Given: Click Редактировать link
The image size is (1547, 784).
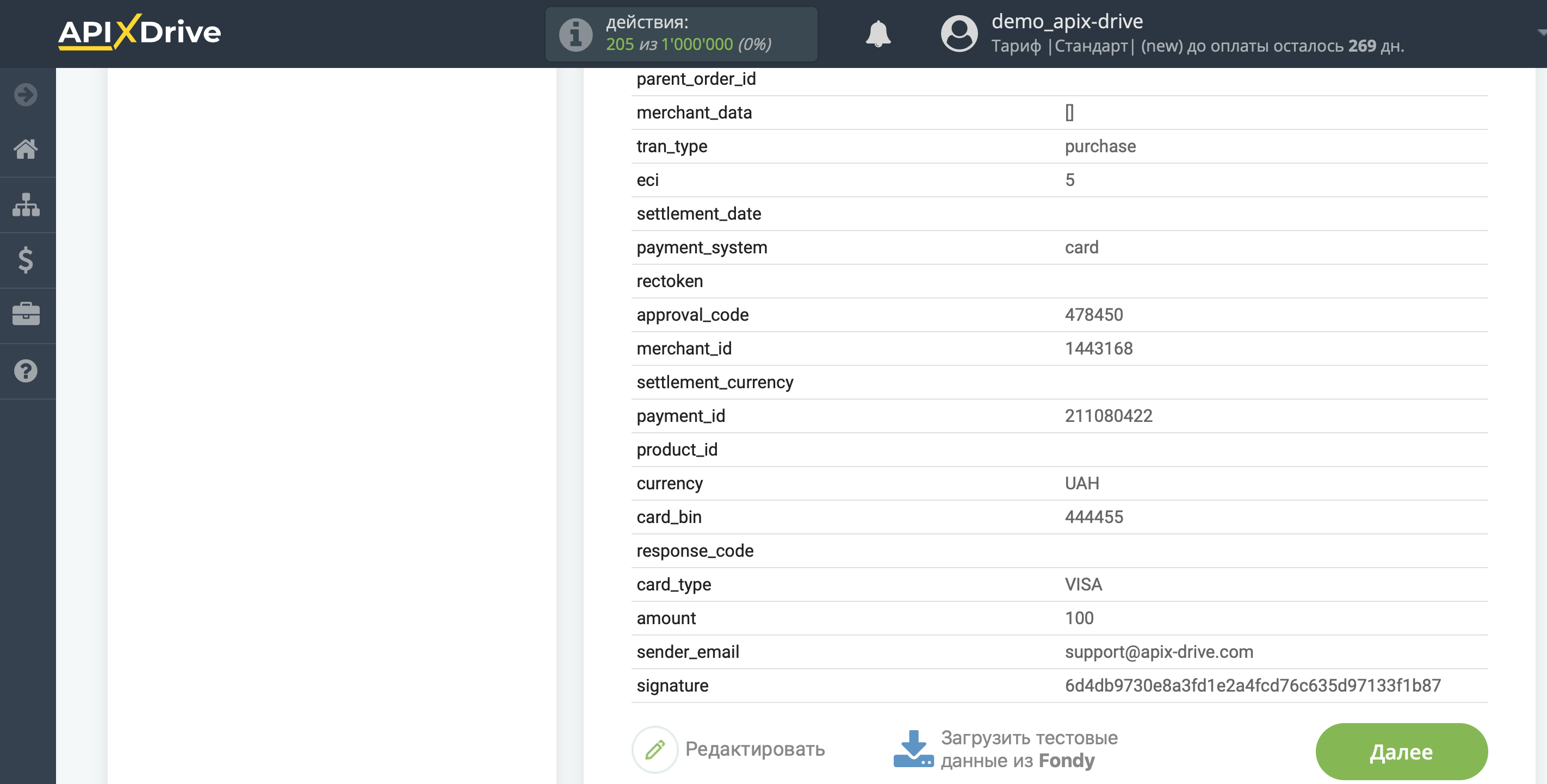Looking at the screenshot, I should (x=755, y=749).
